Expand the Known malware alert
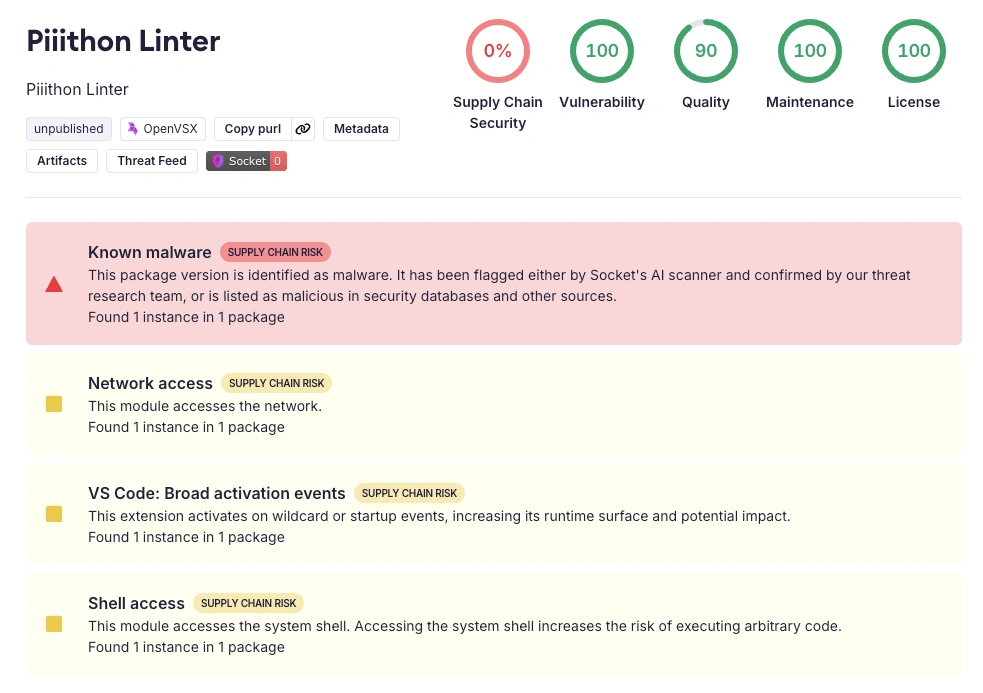 150,252
